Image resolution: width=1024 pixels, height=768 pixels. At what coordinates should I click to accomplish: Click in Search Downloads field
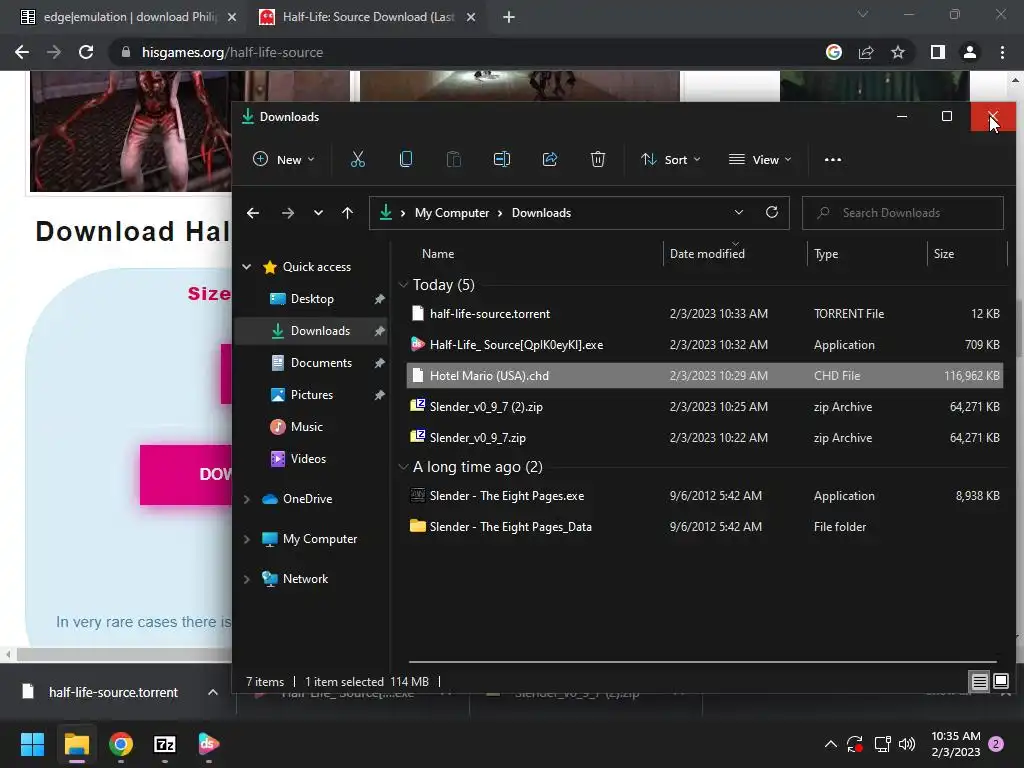click(x=903, y=213)
